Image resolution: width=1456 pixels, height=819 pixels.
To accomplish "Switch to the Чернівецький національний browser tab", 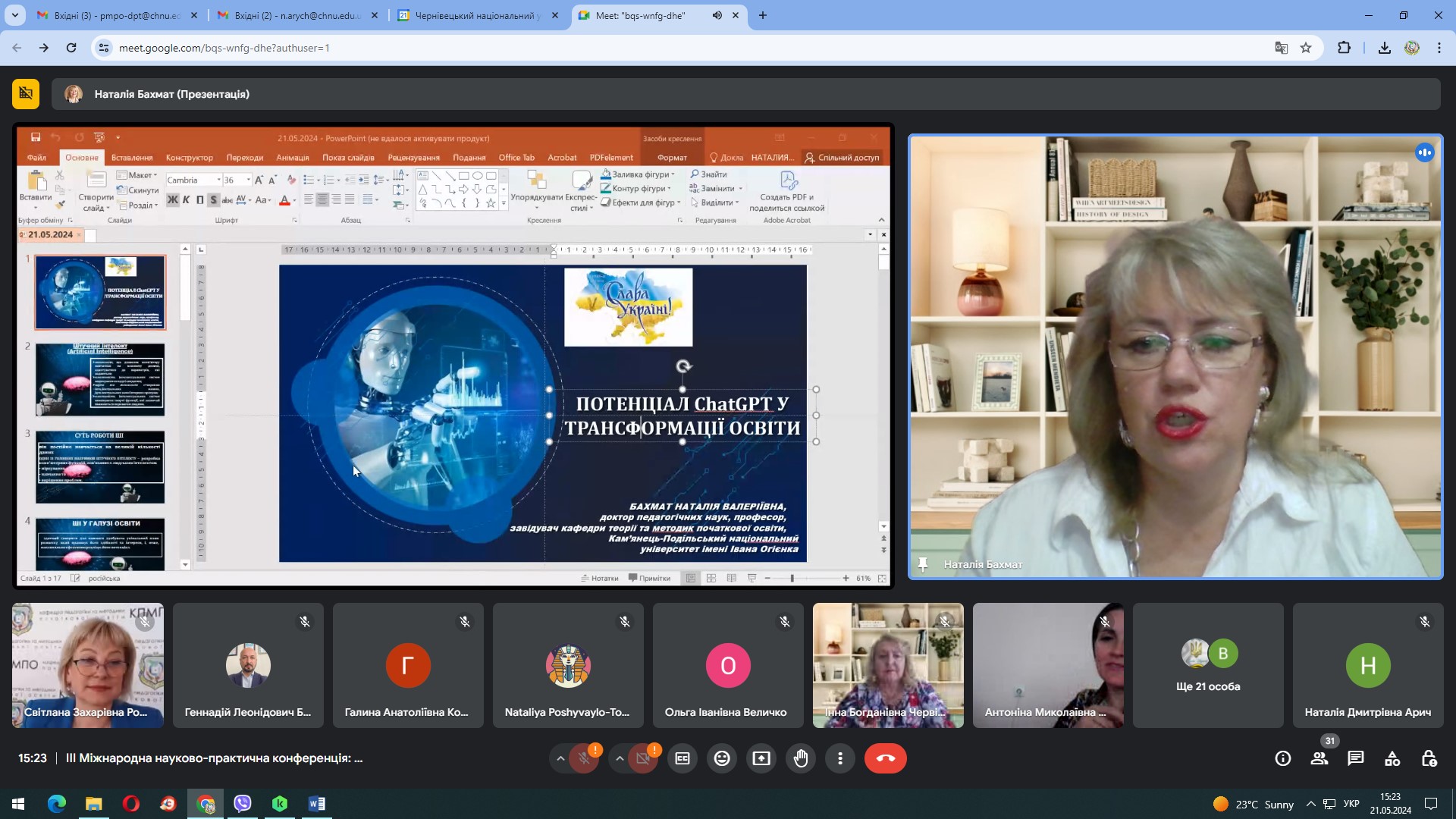I will tap(478, 15).
